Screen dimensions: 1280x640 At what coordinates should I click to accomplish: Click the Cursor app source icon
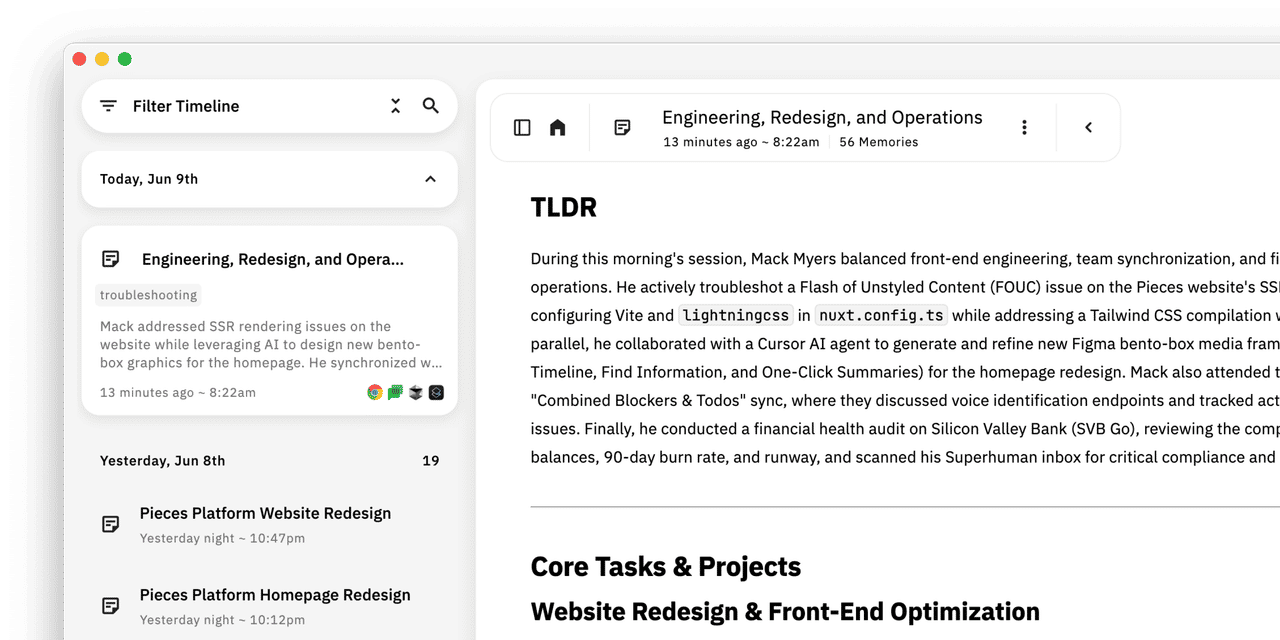[416, 393]
